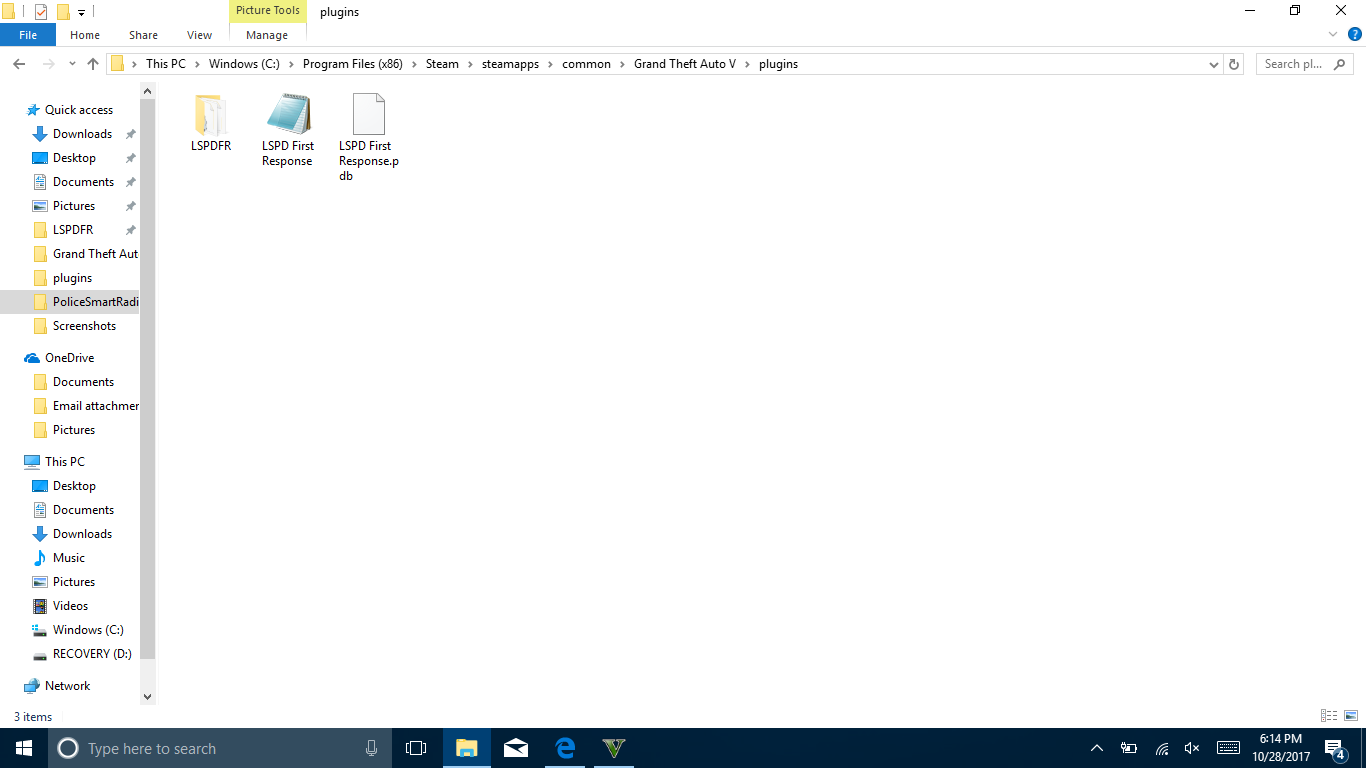1366x768 pixels.
Task: Select Network in navigation pane
Action: tap(67, 686)
